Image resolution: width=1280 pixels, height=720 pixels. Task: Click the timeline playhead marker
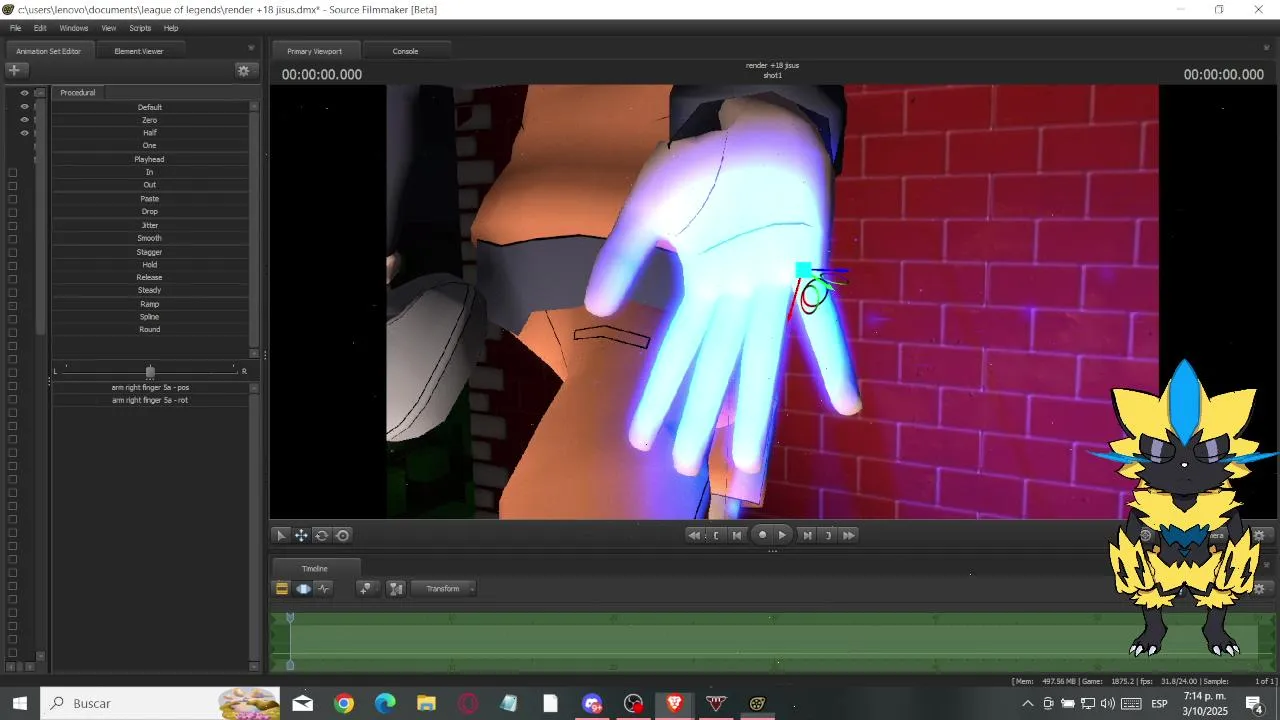coord(290,619)
